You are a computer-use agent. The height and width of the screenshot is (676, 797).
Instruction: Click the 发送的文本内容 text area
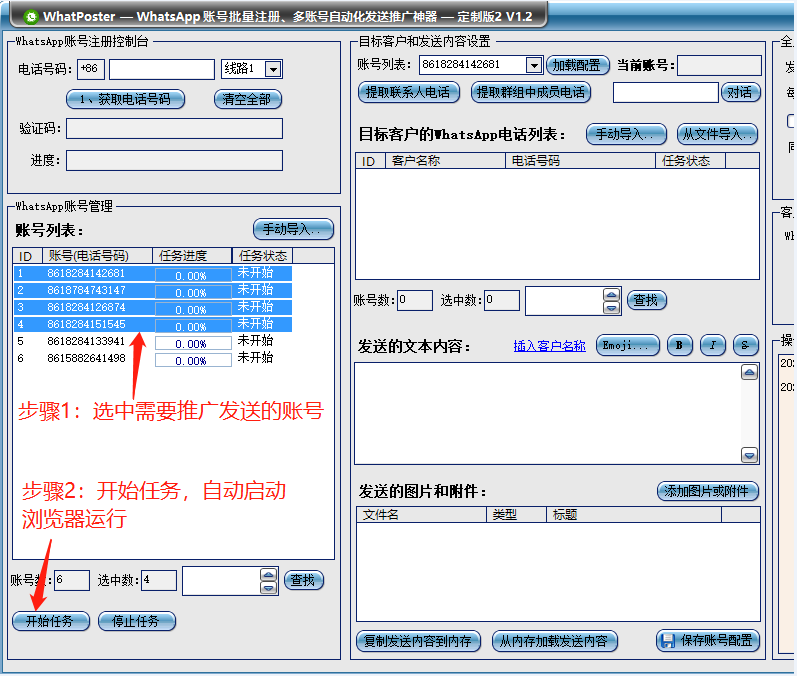coord(547,413)
